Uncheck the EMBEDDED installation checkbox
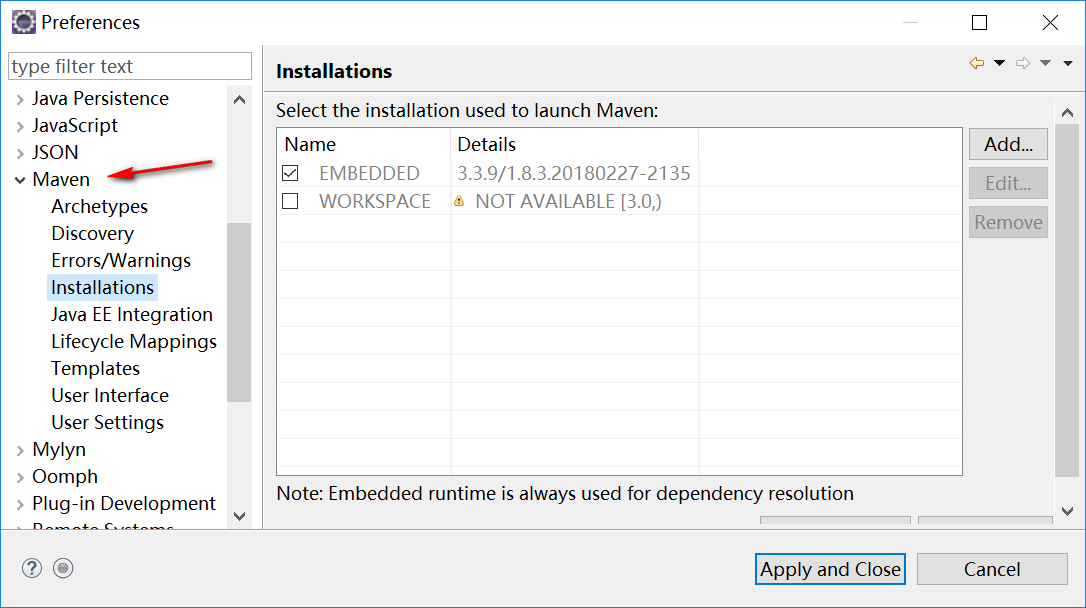 [x=290, y=172]
